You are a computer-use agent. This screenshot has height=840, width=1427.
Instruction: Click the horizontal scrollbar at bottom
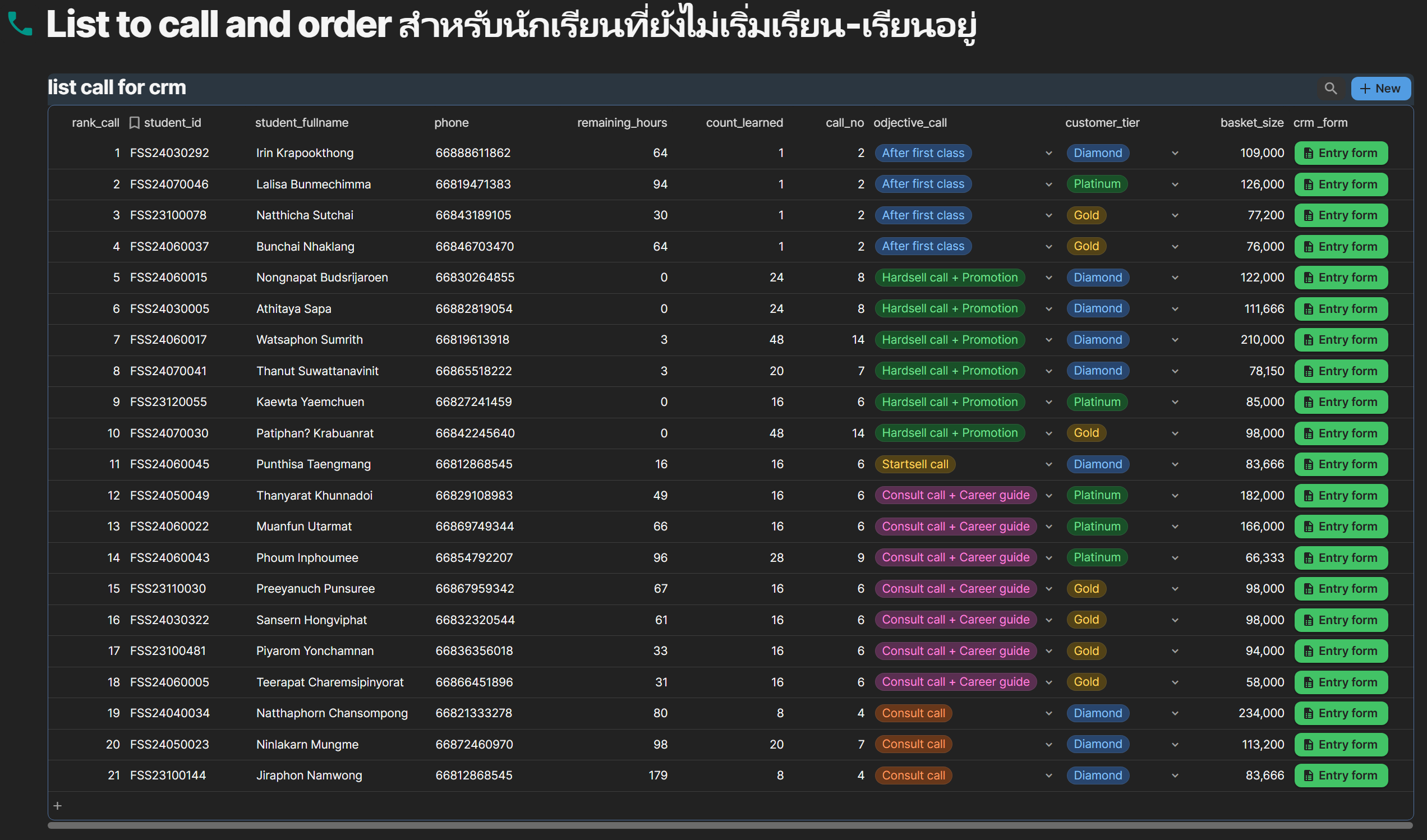729,825
